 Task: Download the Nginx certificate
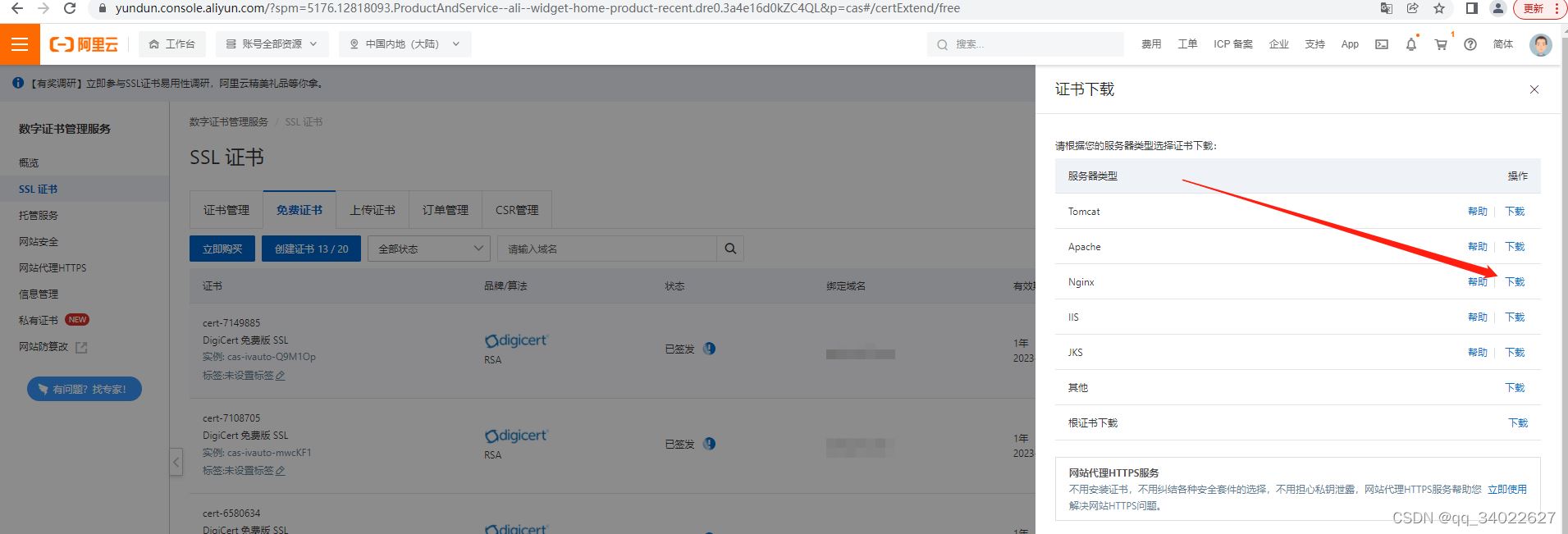pos(1515,282)
